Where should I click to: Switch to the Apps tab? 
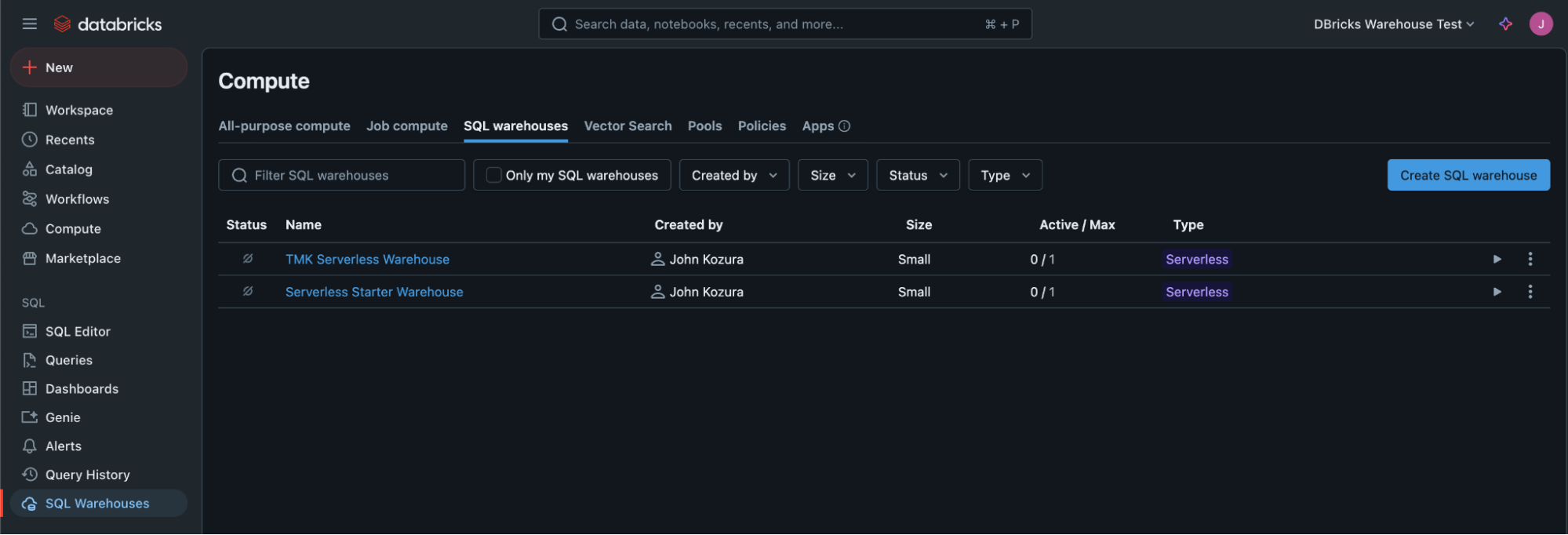click(x=817, y=126)
